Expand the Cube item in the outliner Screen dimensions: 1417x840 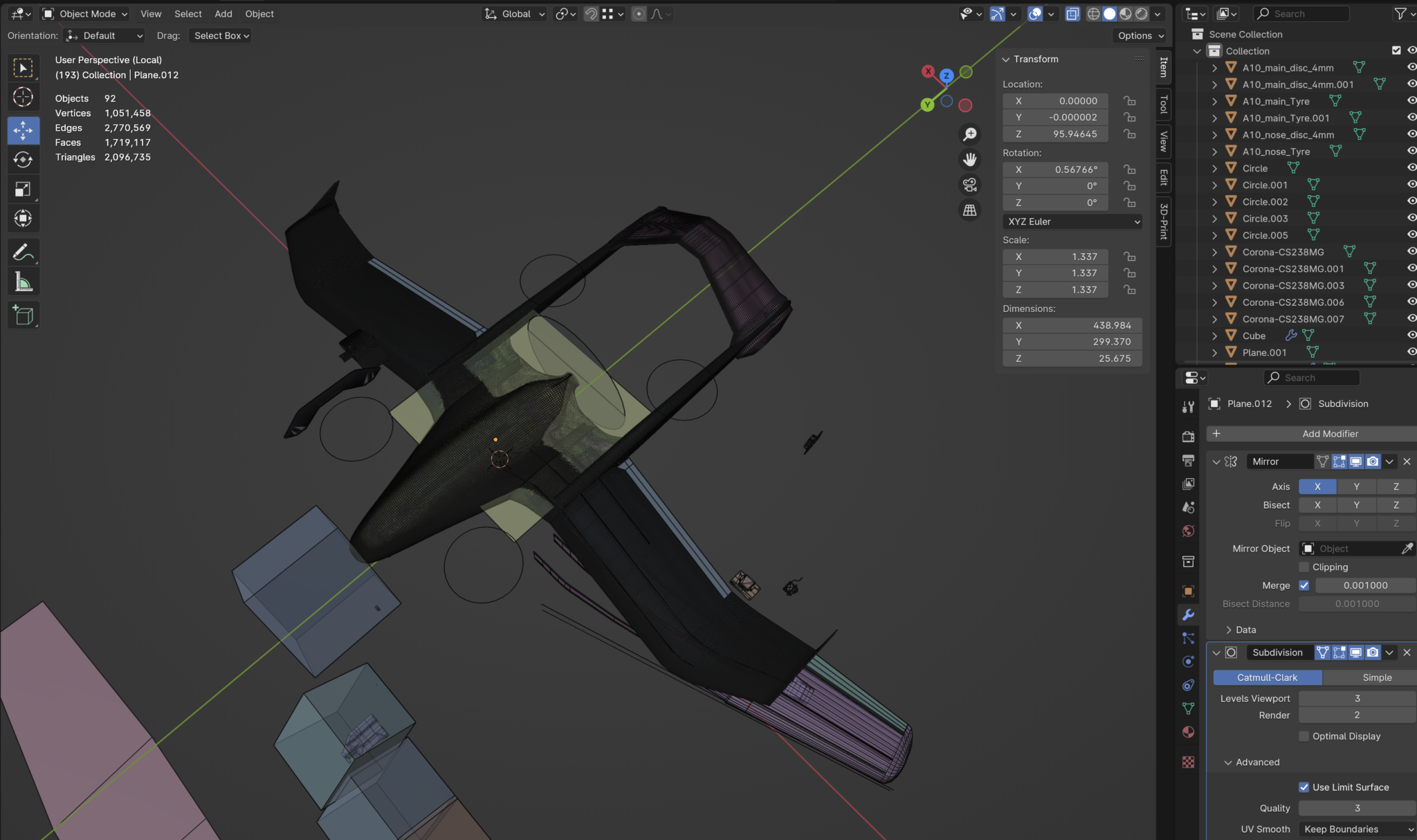[1215, 336]
